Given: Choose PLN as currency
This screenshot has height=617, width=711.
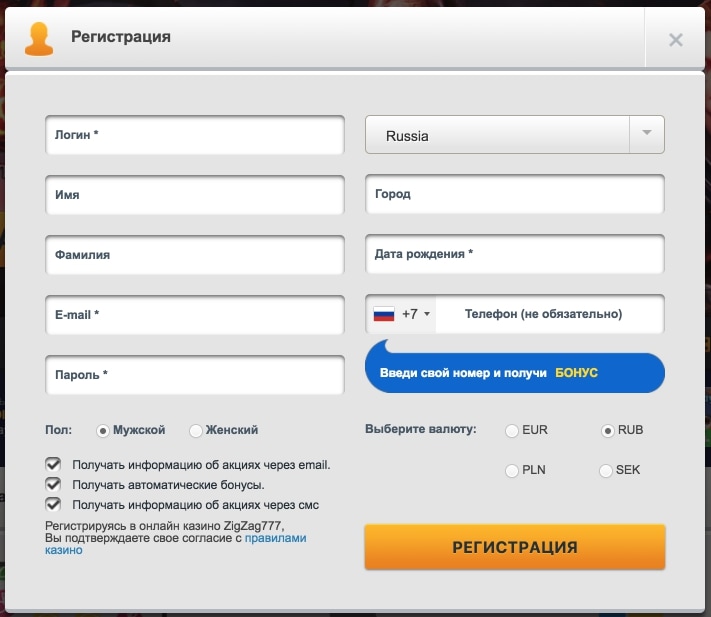Looking at the screenshot, I should [x=512, y=470].
